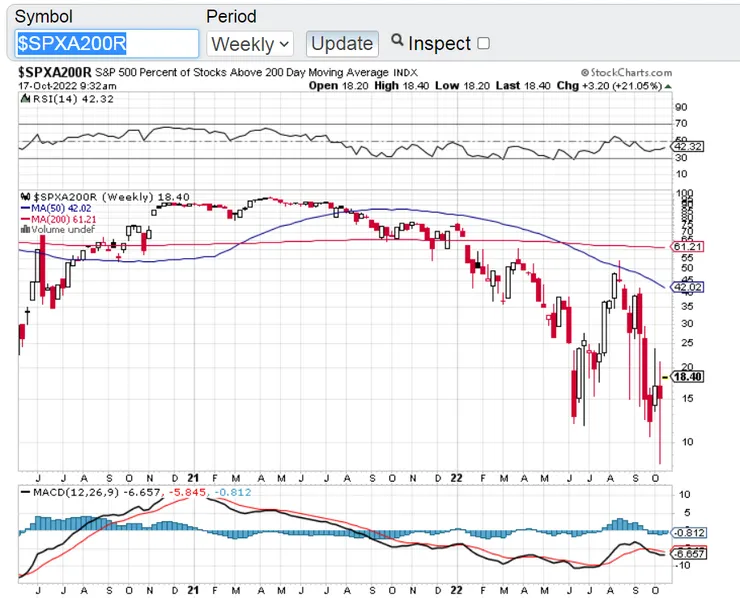Click the 'Low 18.20' value in header
Image resolution: width=740 pixels, height=598 pixels.
pyautogui.click(x=462, y=86)
